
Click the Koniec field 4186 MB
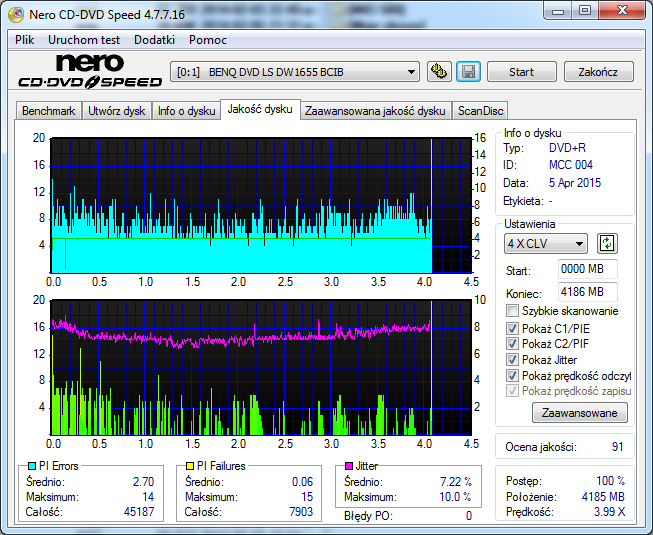pos(587,292)
